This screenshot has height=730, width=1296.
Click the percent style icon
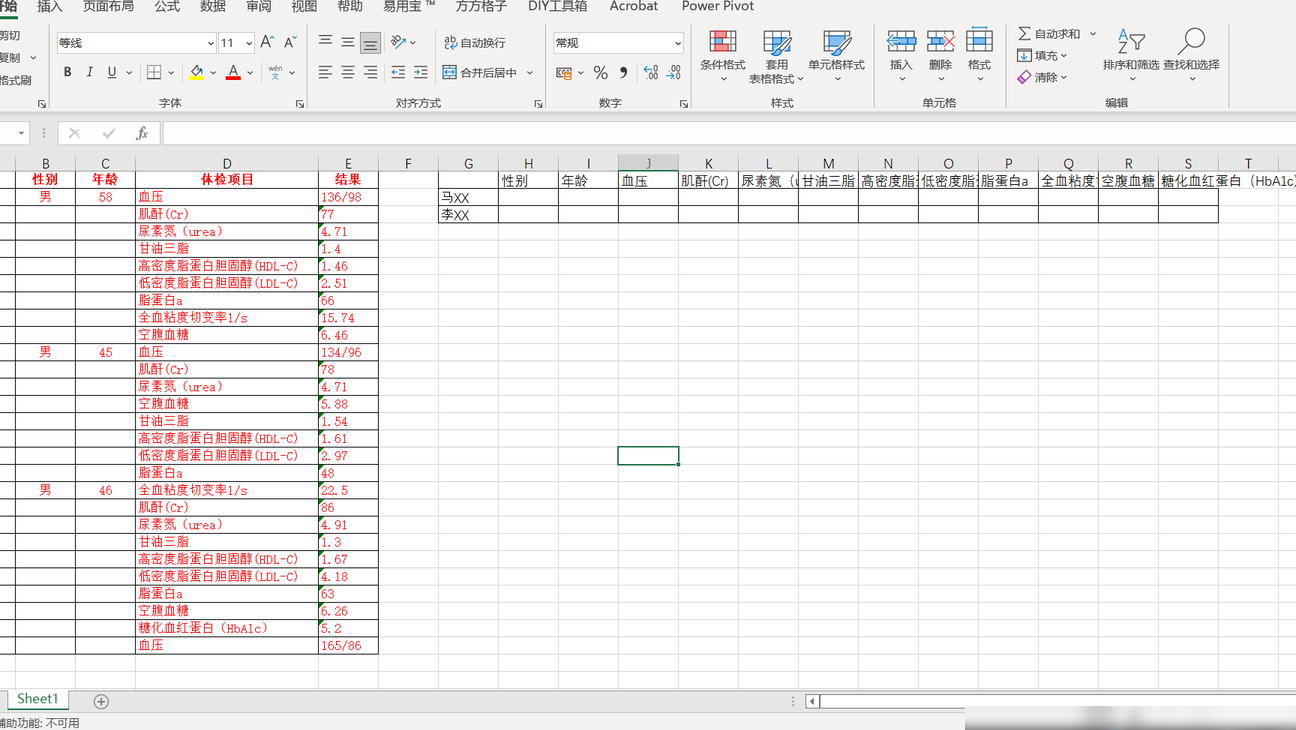click(600, 73)
